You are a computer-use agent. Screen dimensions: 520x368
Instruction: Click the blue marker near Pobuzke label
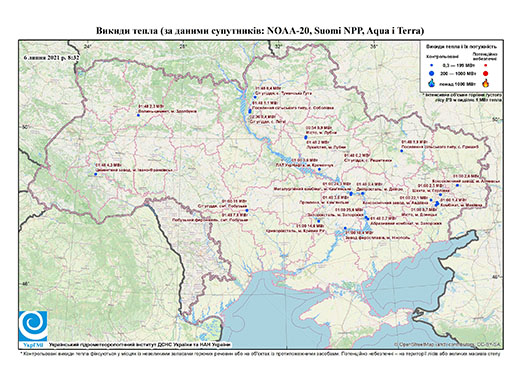[247, 210]
